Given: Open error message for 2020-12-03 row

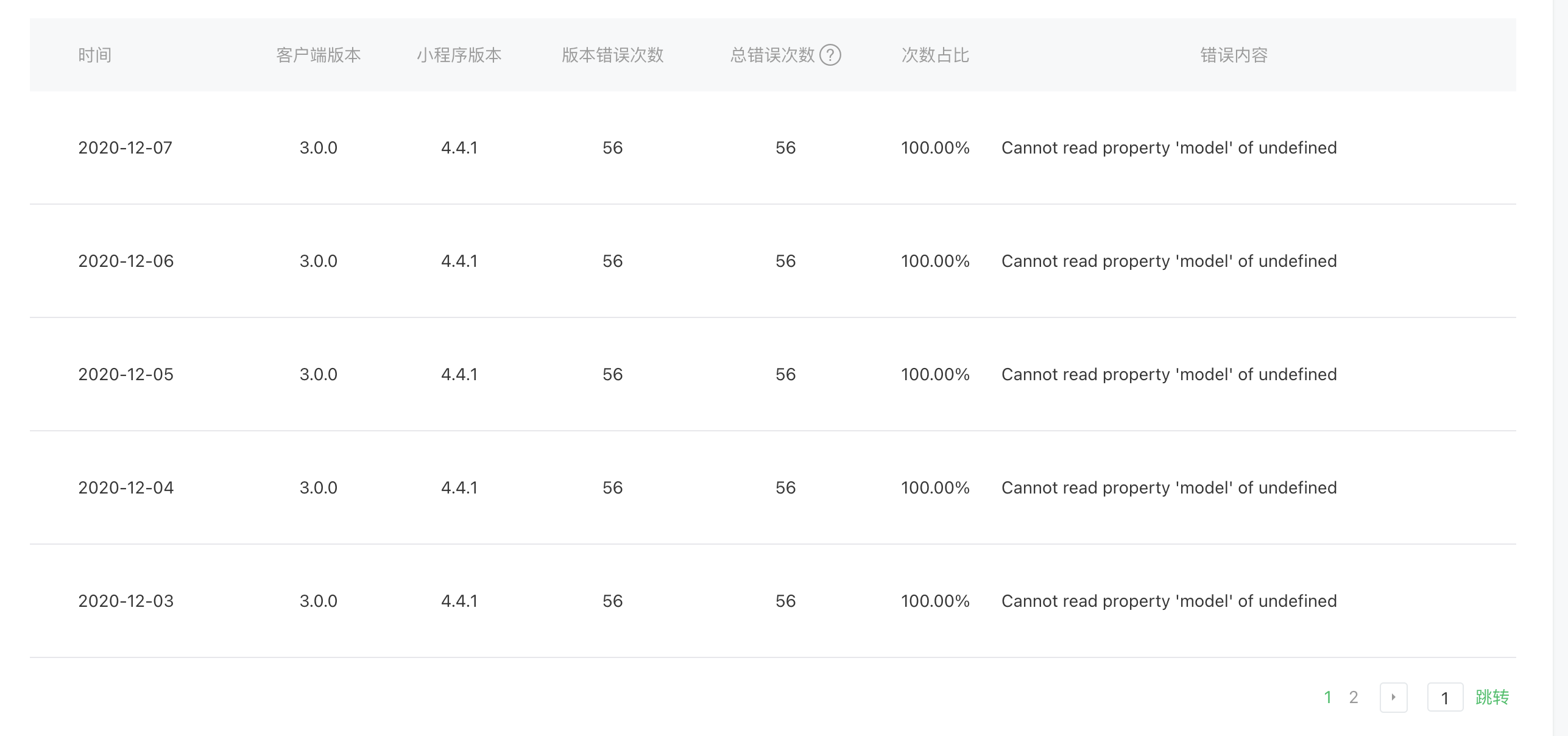Looking at the screenshot, I should pyautogui.click(x=1168, y=601).
